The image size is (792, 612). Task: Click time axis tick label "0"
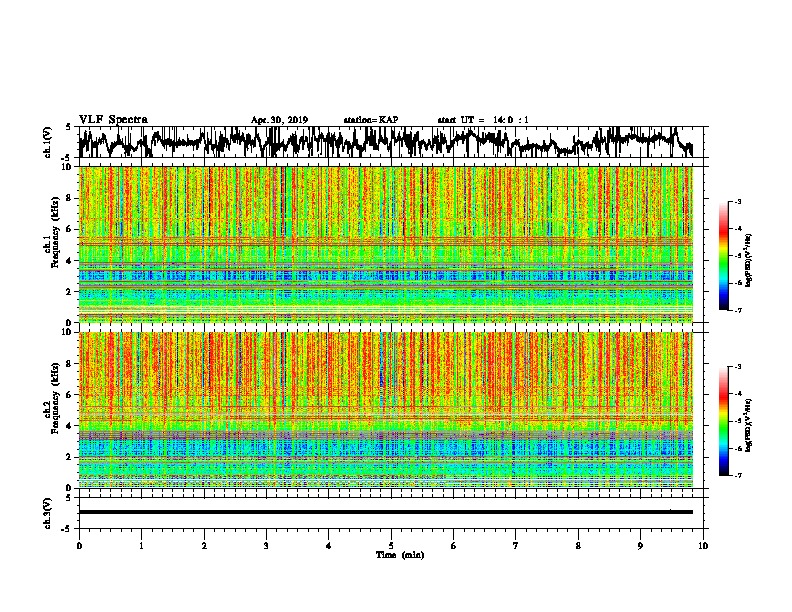(x=79, y=546)
